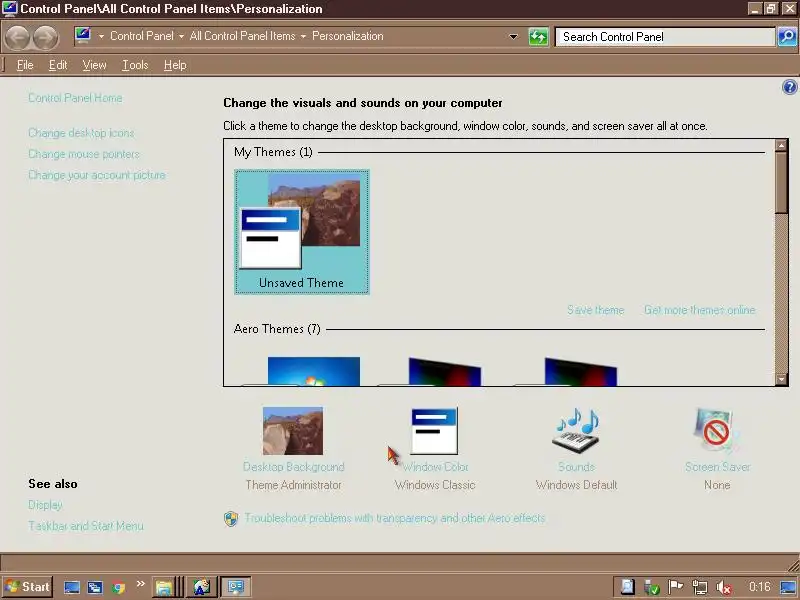Select the first Aero theme with Windows logo
Screen dimensions: 800x600
click(313, 371)
